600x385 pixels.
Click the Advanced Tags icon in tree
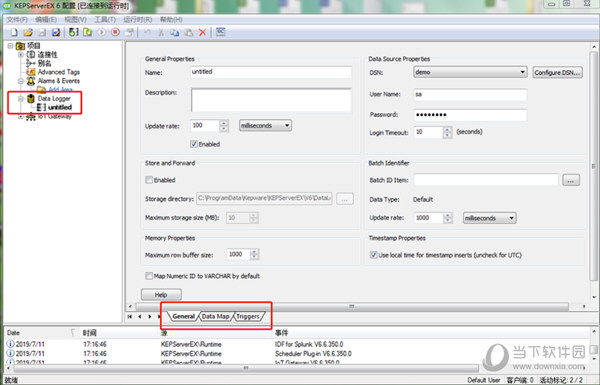[31, 72]
